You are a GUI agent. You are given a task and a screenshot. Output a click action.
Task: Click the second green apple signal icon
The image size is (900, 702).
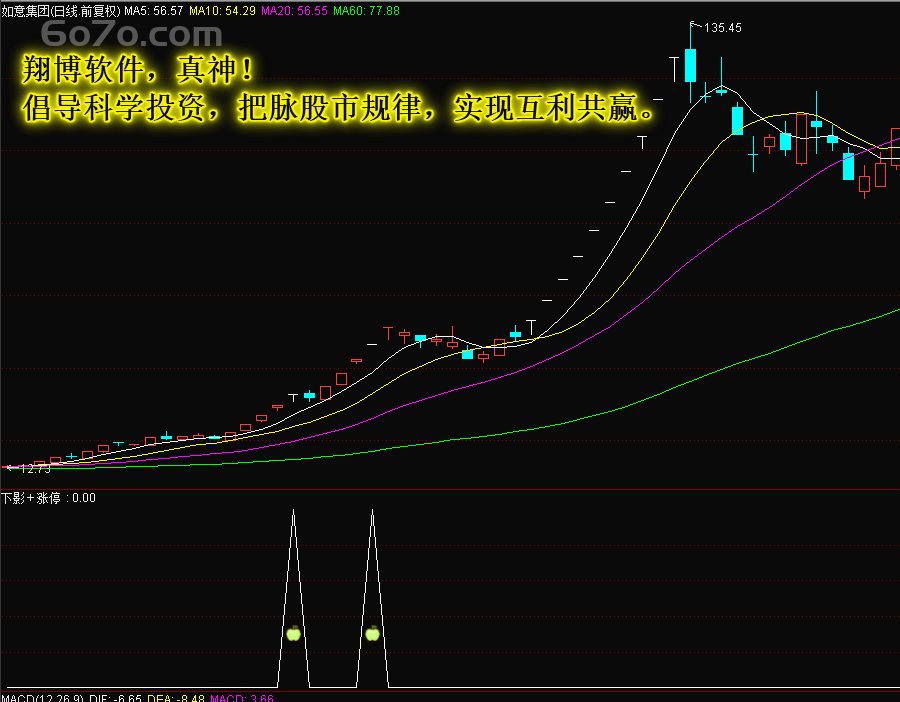[373, 633]
